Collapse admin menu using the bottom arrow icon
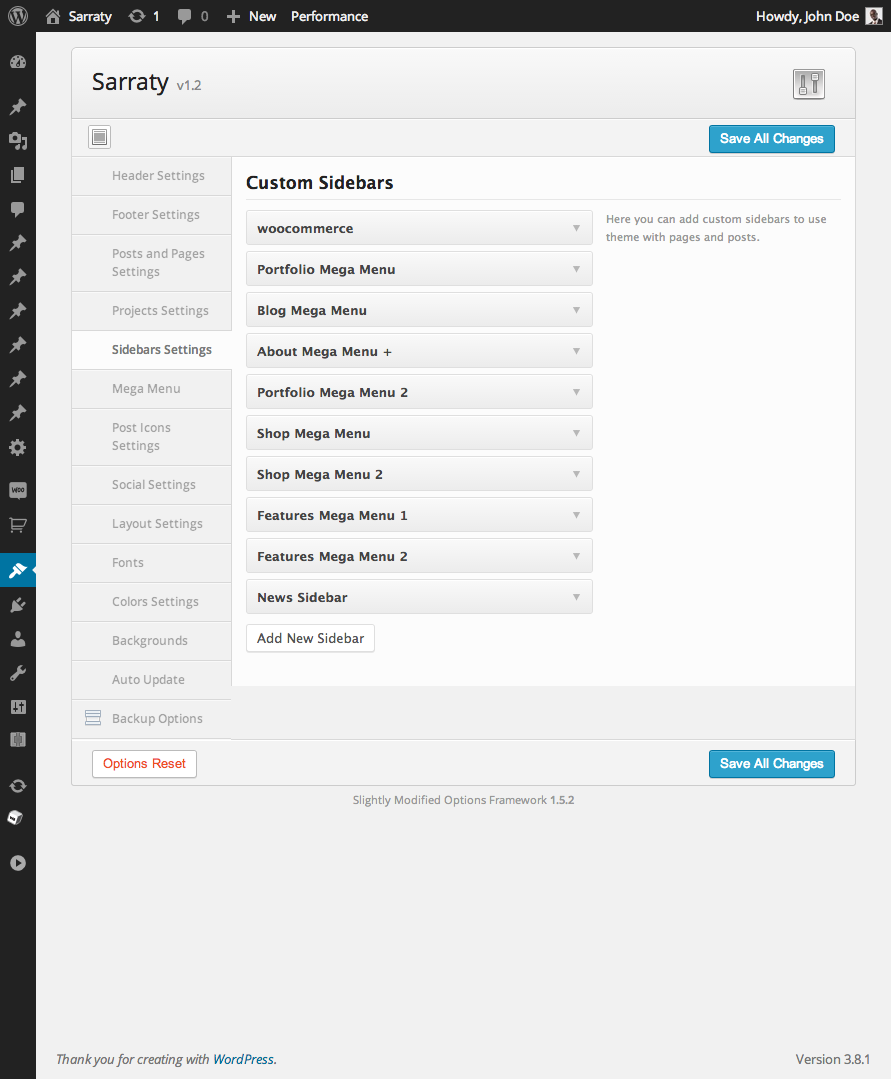The image size is (891, 1079). [17, 863]
